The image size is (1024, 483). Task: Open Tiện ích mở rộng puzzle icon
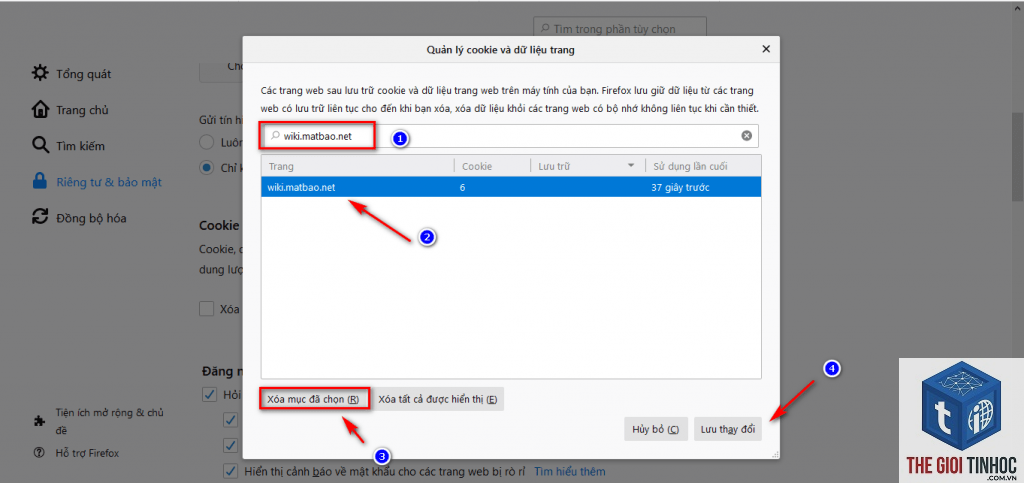point(39,421)
